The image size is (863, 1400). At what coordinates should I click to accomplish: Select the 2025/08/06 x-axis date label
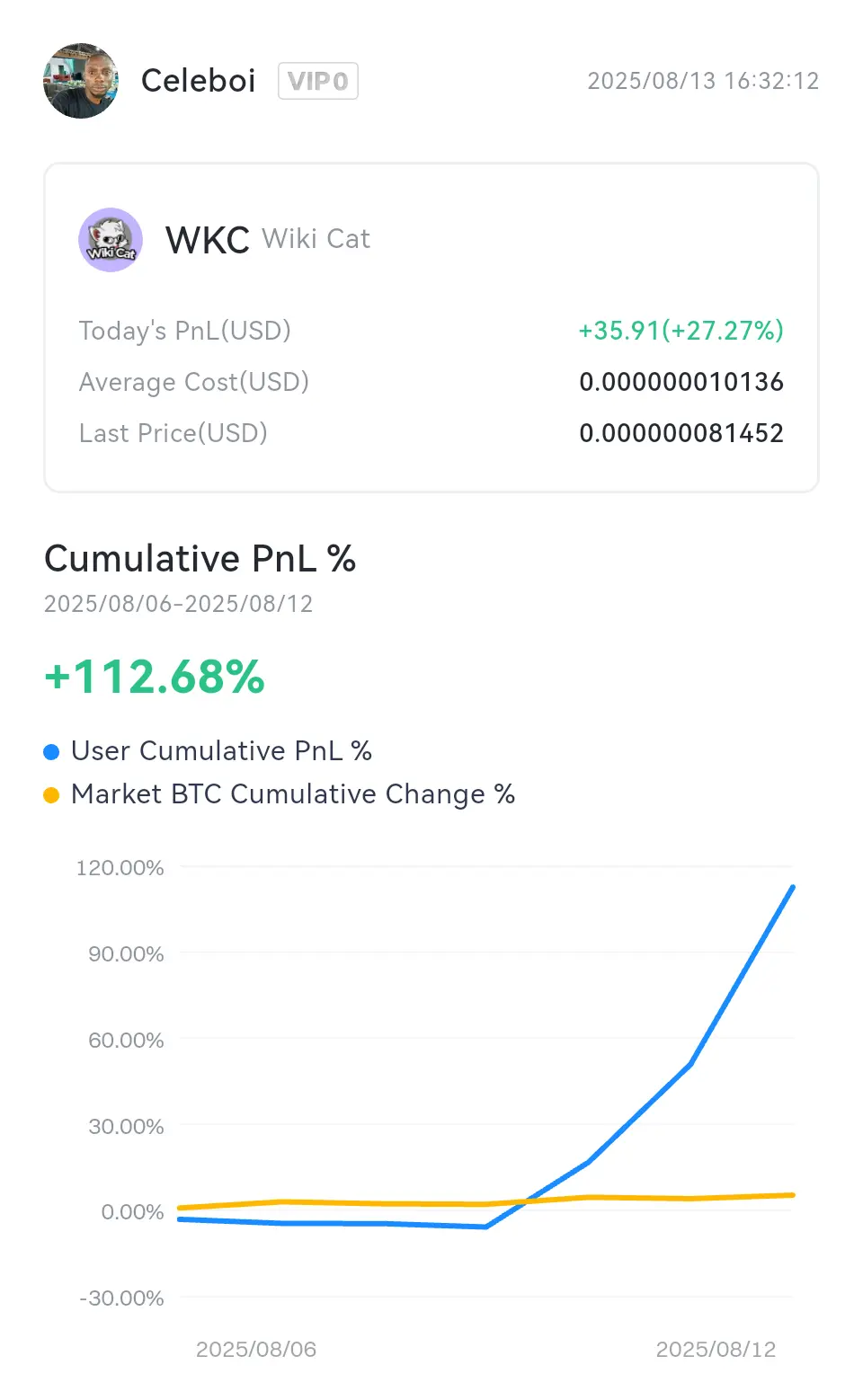point(256,1350)
